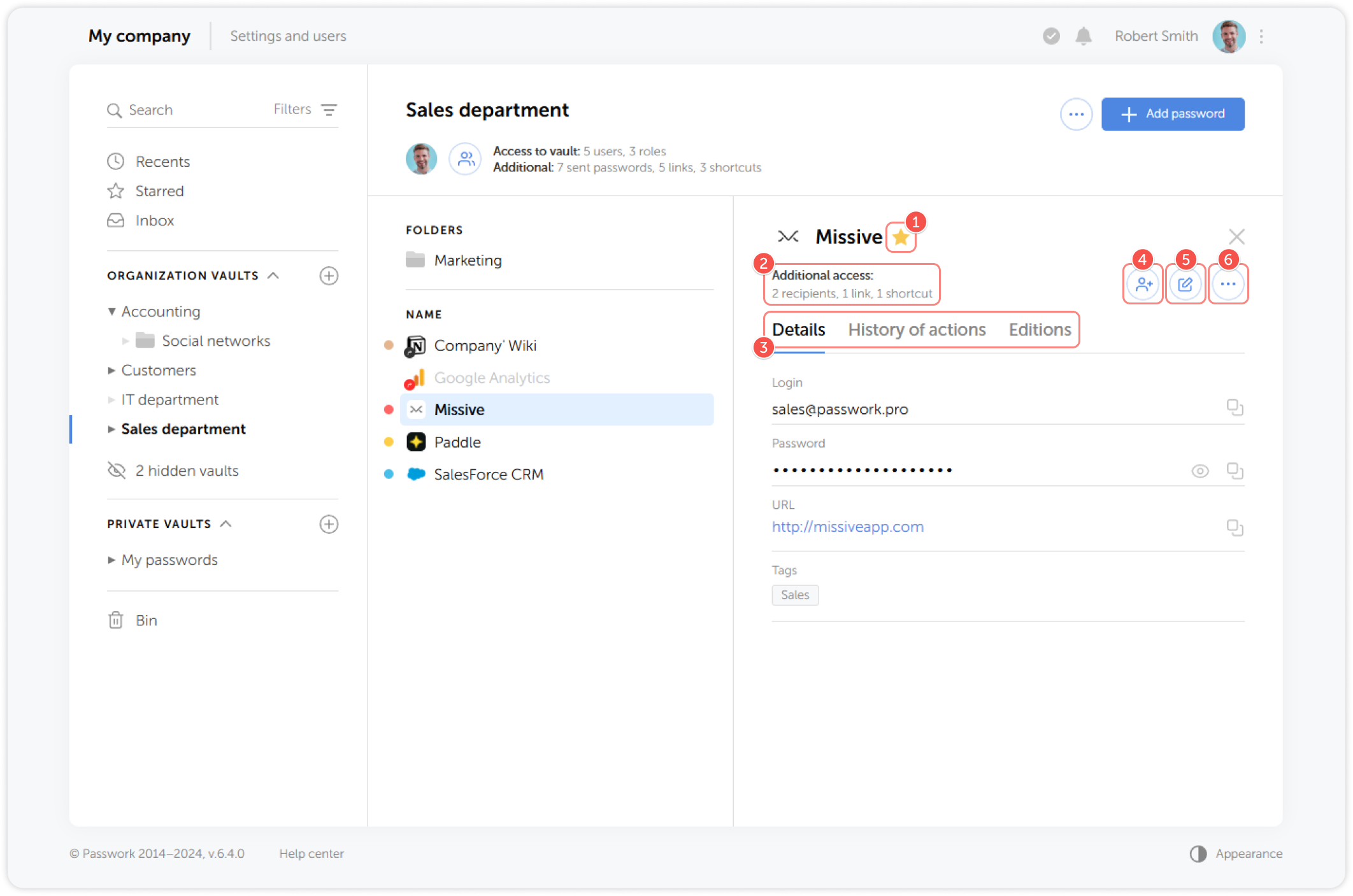
Task: Click the yellow color dot beside Paddle
Action: (x=389, y=442)
